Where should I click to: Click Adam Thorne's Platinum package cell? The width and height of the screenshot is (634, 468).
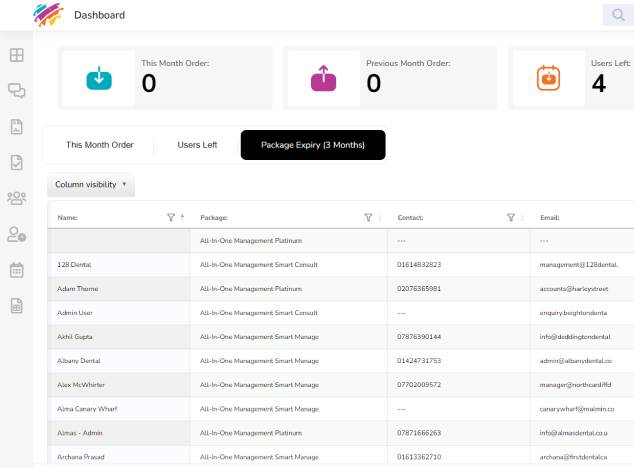251,288
